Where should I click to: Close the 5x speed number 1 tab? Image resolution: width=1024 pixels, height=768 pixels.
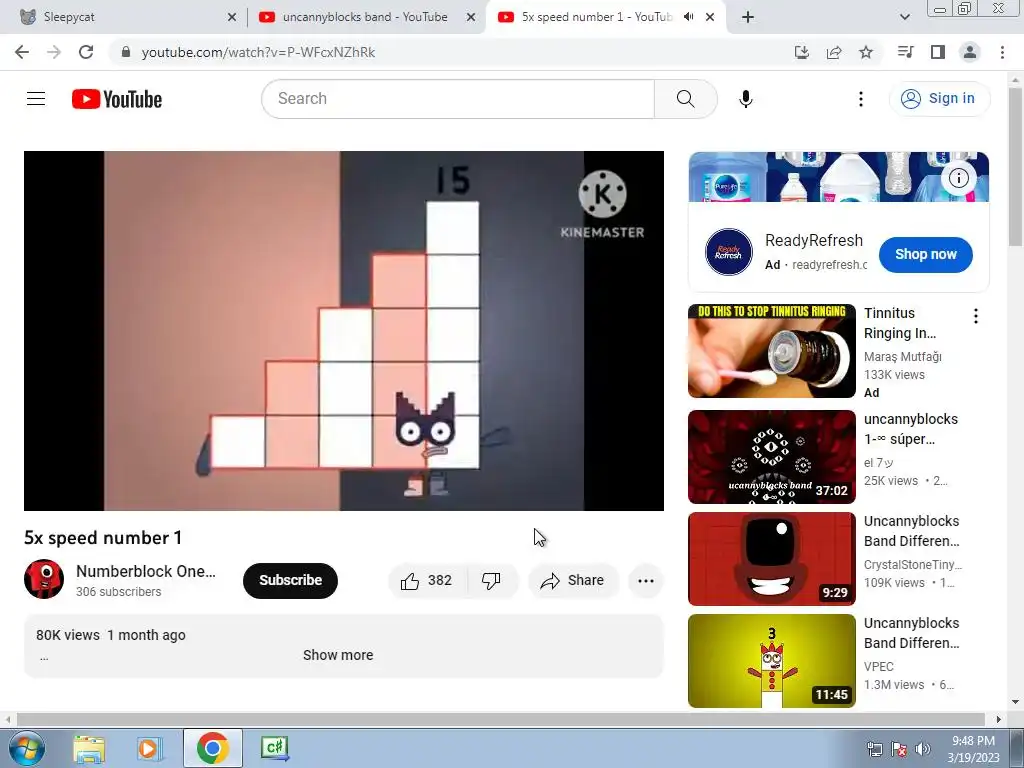pos(710,17)
